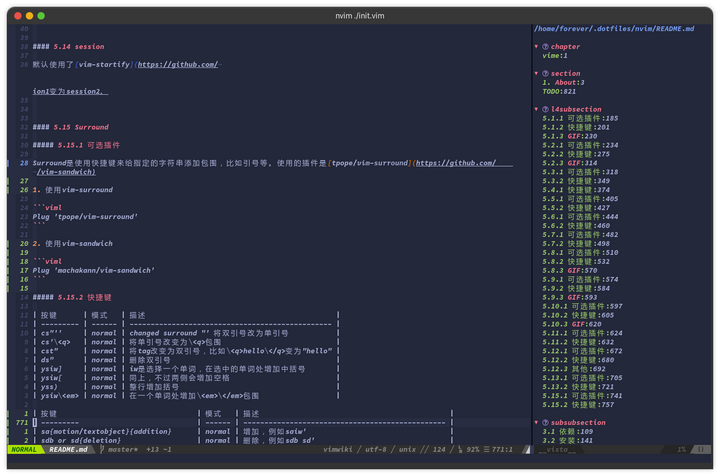Viewport: 720px width, 476px height.
Task: Place cursor on heading 5.15.2 快捷键
Action: point(72,297)
